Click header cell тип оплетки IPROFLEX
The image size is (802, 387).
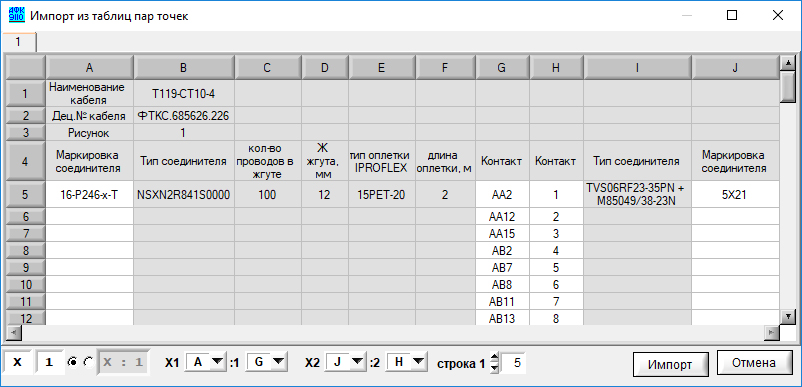coord(382,161)
